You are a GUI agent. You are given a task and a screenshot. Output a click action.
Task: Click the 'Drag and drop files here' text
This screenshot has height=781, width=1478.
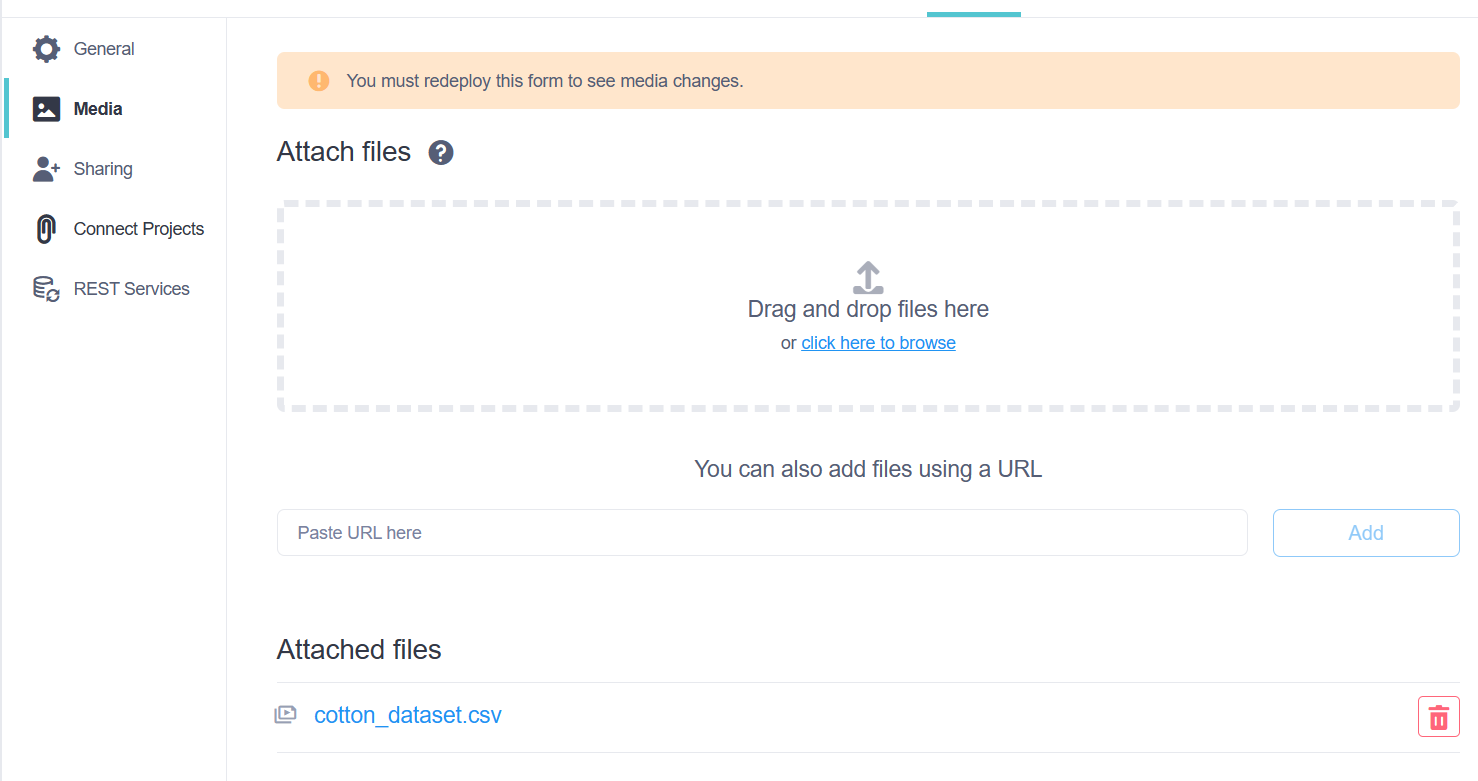(x=868, y=310)
